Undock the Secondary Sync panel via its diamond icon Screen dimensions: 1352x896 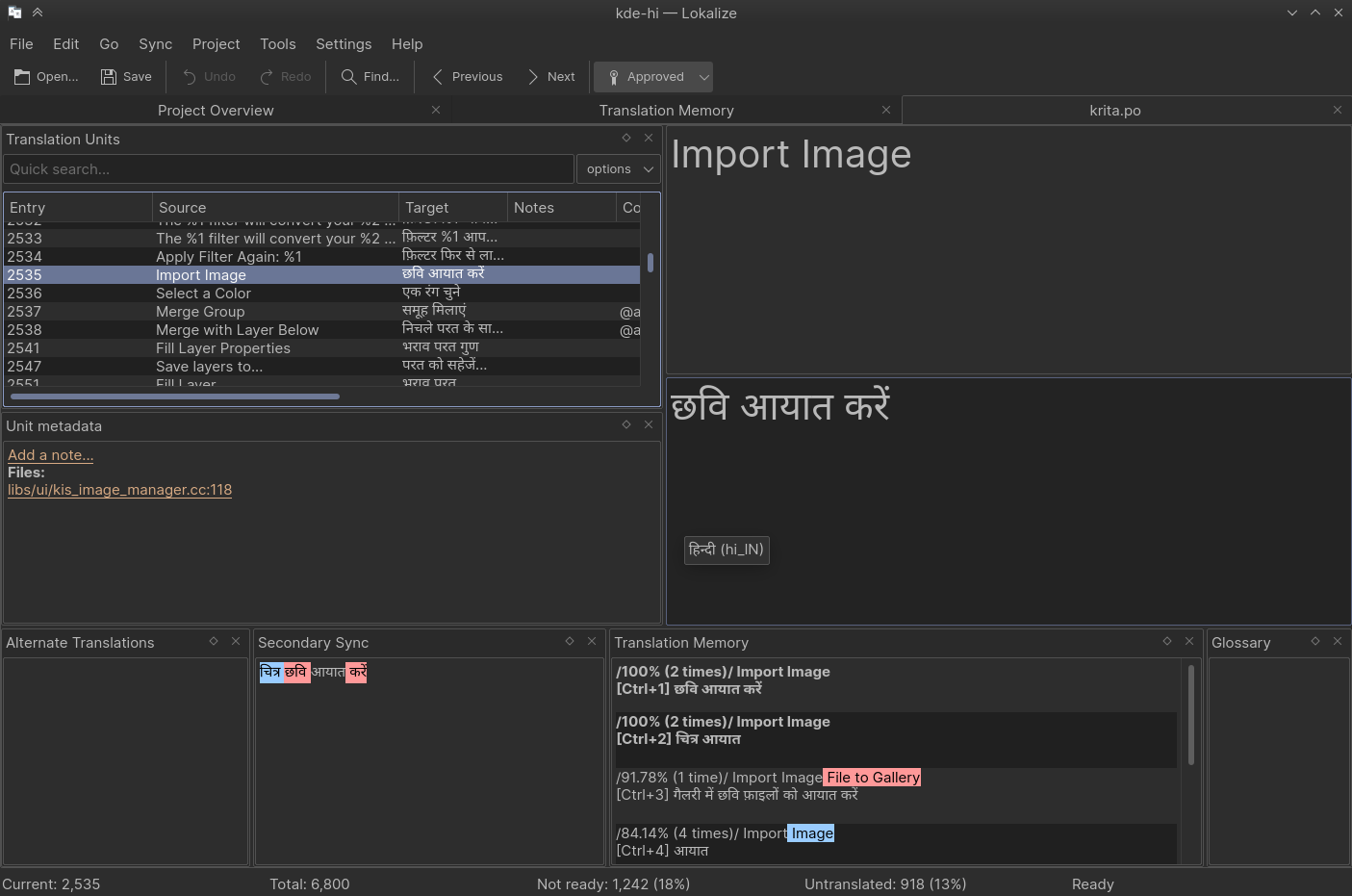pos(570,641)
